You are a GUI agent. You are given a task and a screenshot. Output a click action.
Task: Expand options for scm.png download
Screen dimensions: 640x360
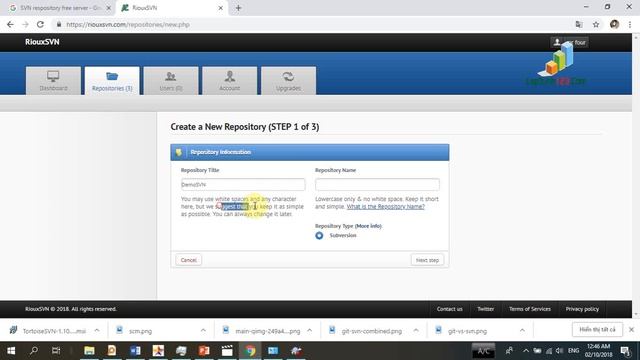(203, 330)
